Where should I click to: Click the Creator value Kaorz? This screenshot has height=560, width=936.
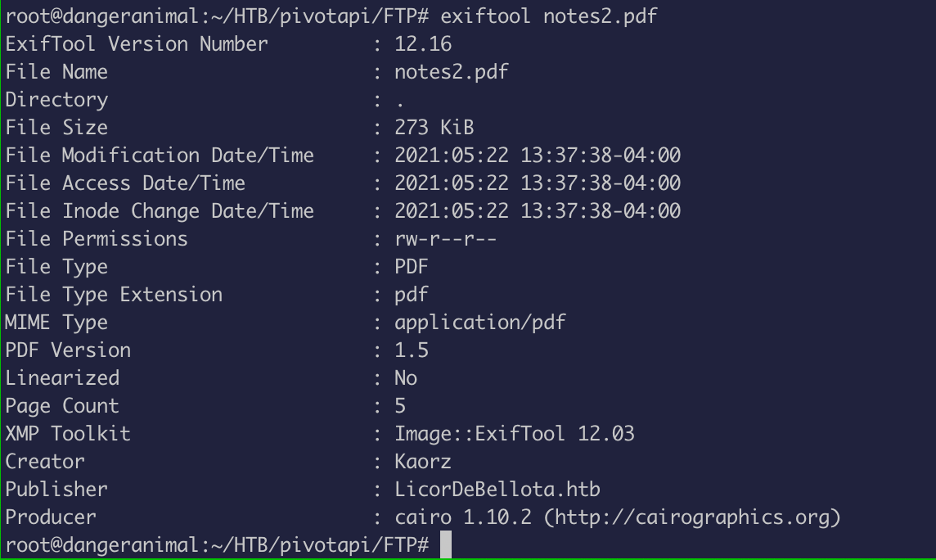pyautogui.click(x=423, y=461)
